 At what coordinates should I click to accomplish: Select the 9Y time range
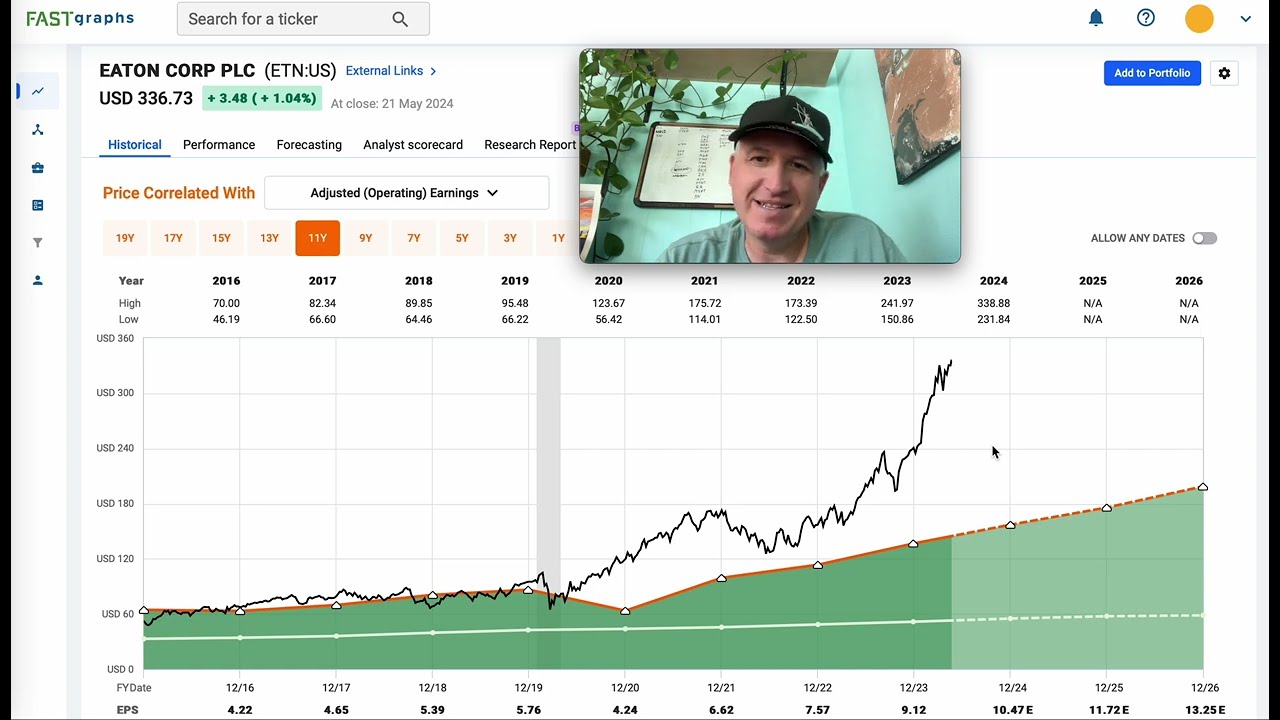(366, 238)
